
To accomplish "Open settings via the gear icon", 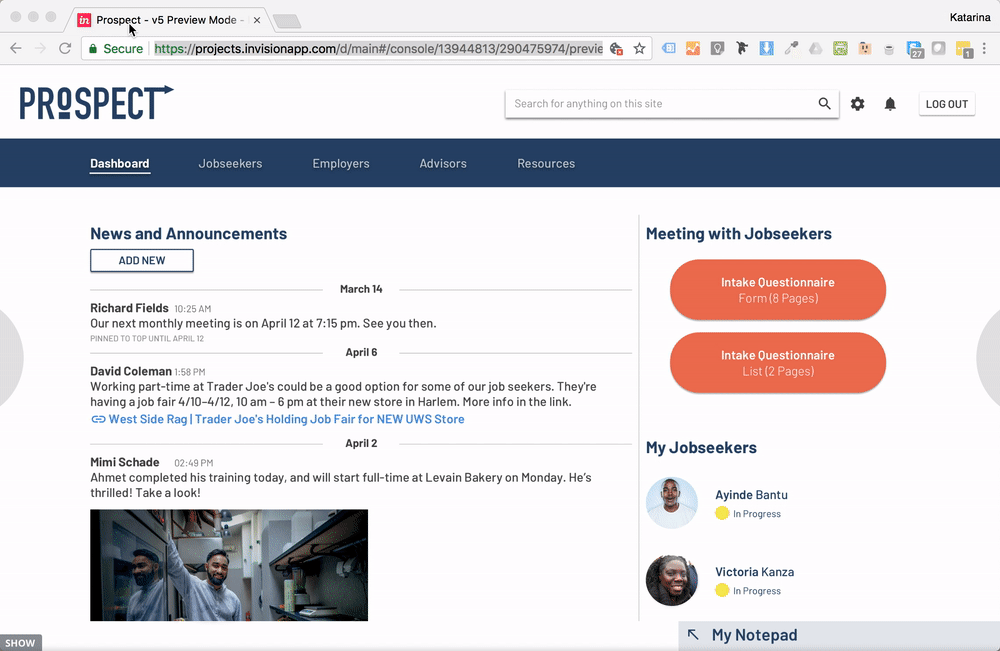I will pyautogui.click(x=858, y=103).
